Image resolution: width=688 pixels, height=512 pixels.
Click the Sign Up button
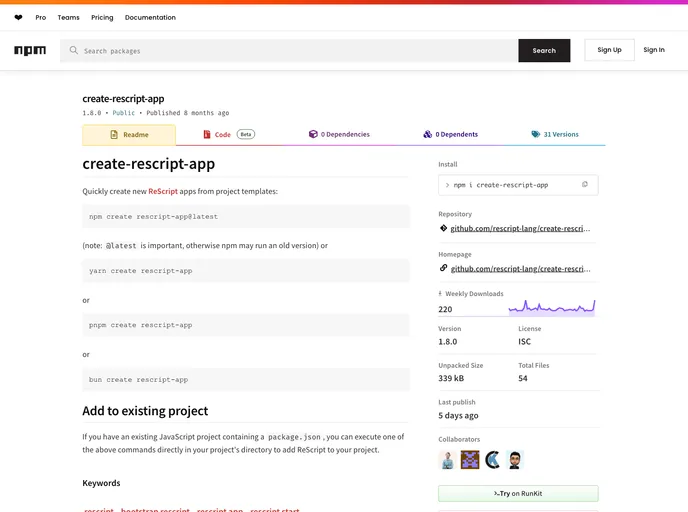click(609, 50)
